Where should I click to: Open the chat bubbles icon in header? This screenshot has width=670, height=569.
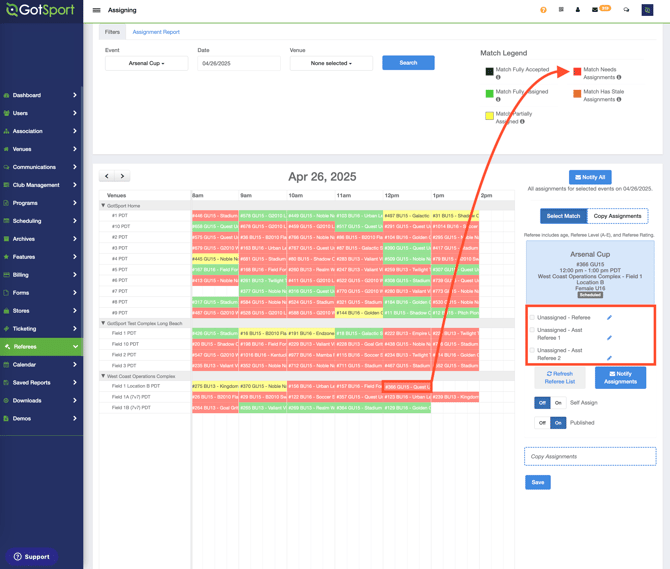626,9
